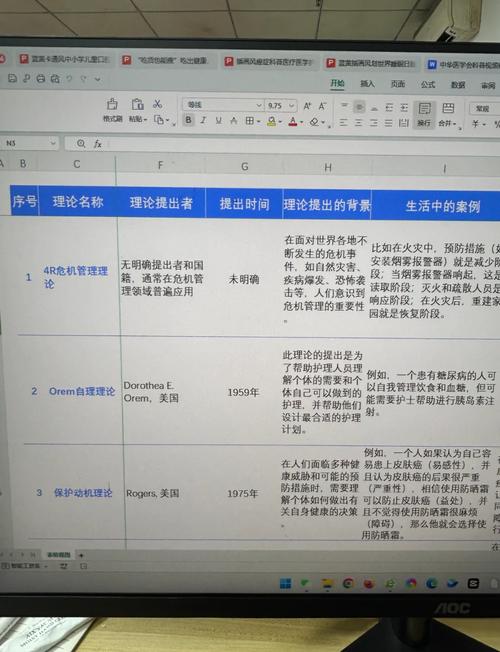Screen dimensions: 500x652
Task: Click in the formula bar input field
Action: pos(304,145)
